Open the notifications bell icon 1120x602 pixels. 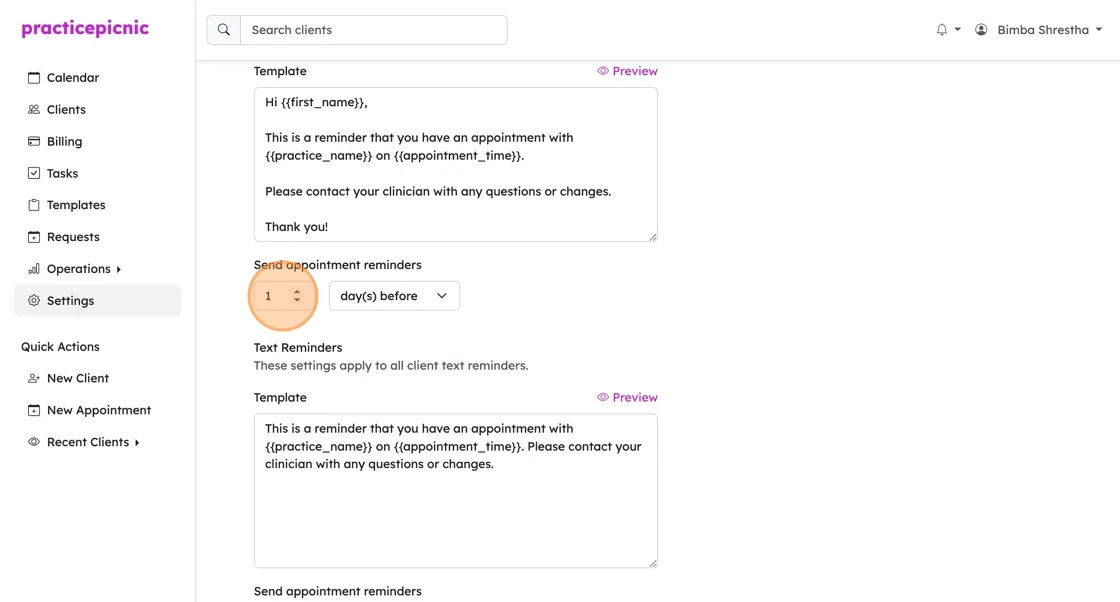tap(941, 30)
